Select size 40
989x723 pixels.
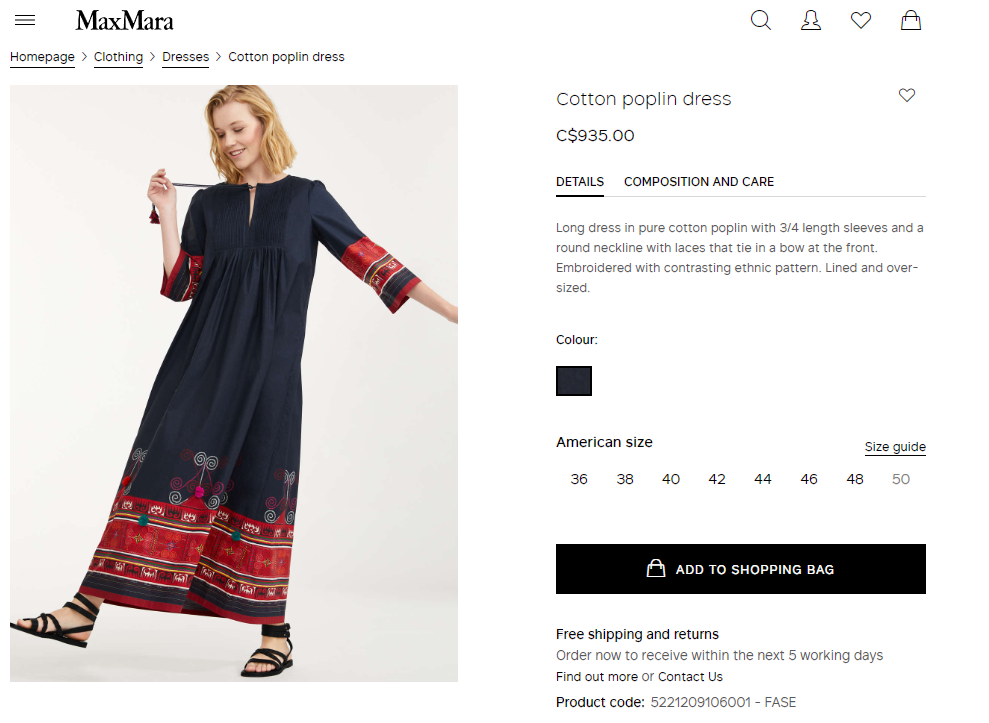pyautogui.click(x=670, y=479)
